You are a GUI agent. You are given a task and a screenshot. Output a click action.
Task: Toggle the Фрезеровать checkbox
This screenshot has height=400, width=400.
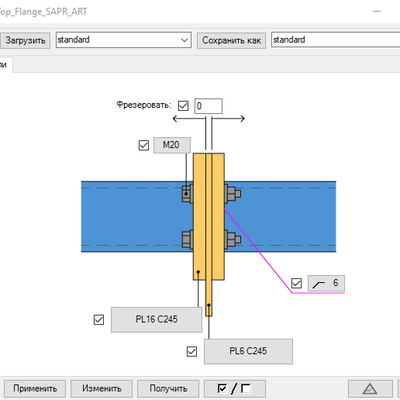click(183, 106)
